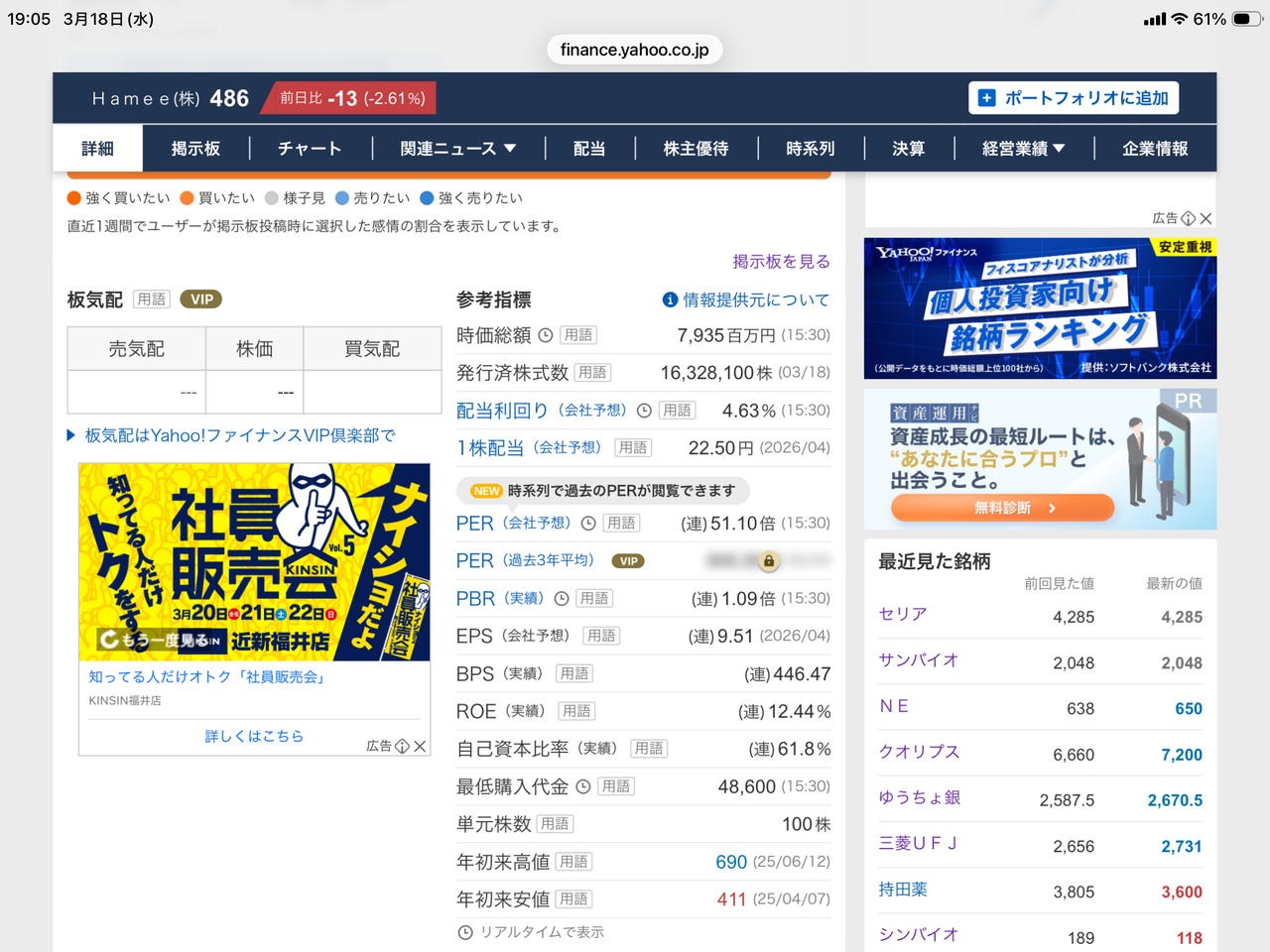Open the 掲示板を見る link
Screen dimensions: 1270x952
[x=781, y=261]
